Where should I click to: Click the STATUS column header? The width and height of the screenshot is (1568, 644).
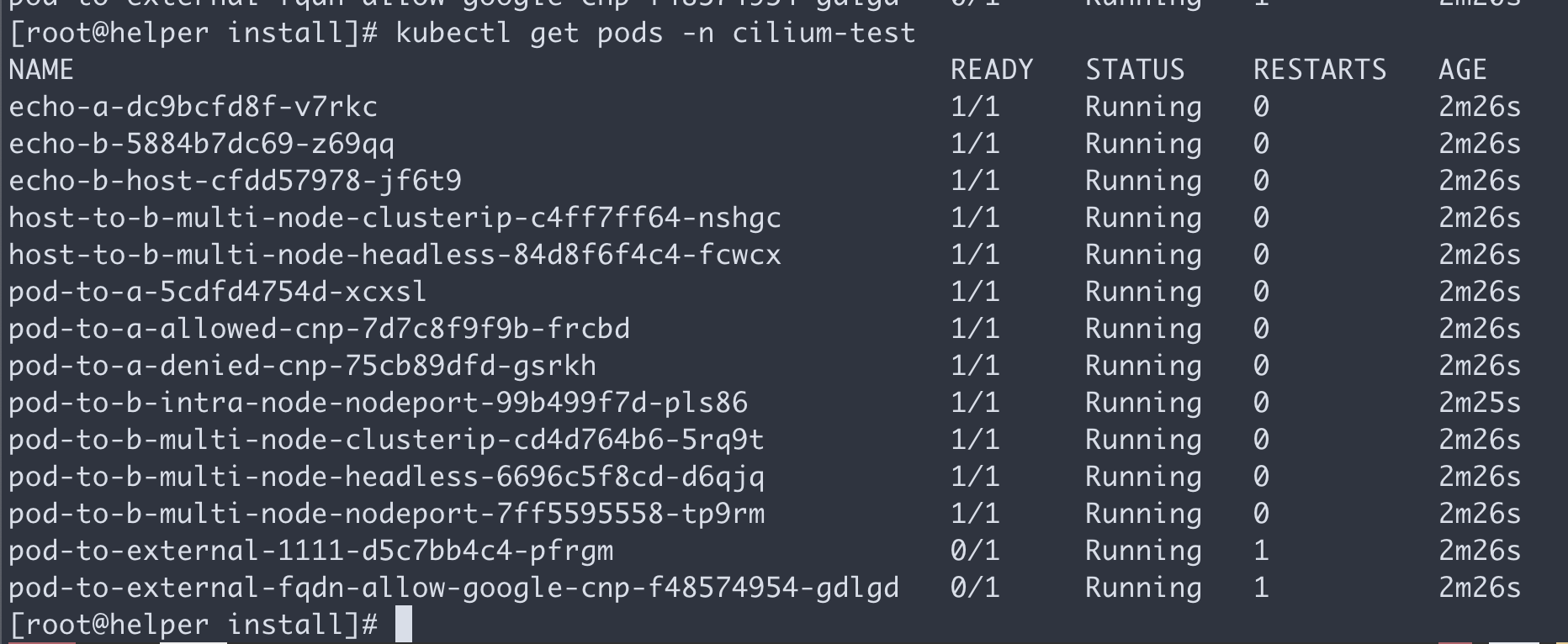tap(1135, 71)
